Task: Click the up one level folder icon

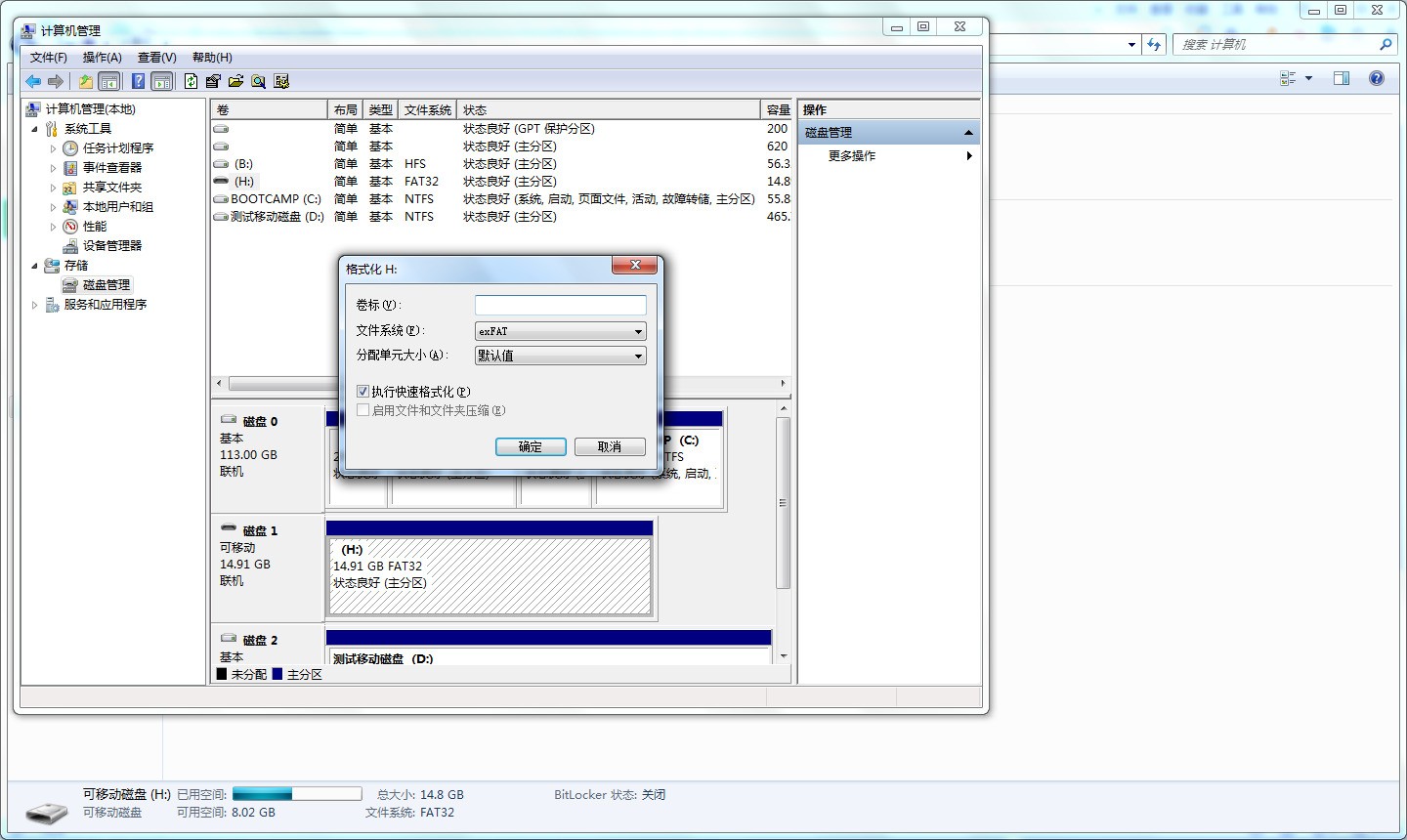Action: 86,82
